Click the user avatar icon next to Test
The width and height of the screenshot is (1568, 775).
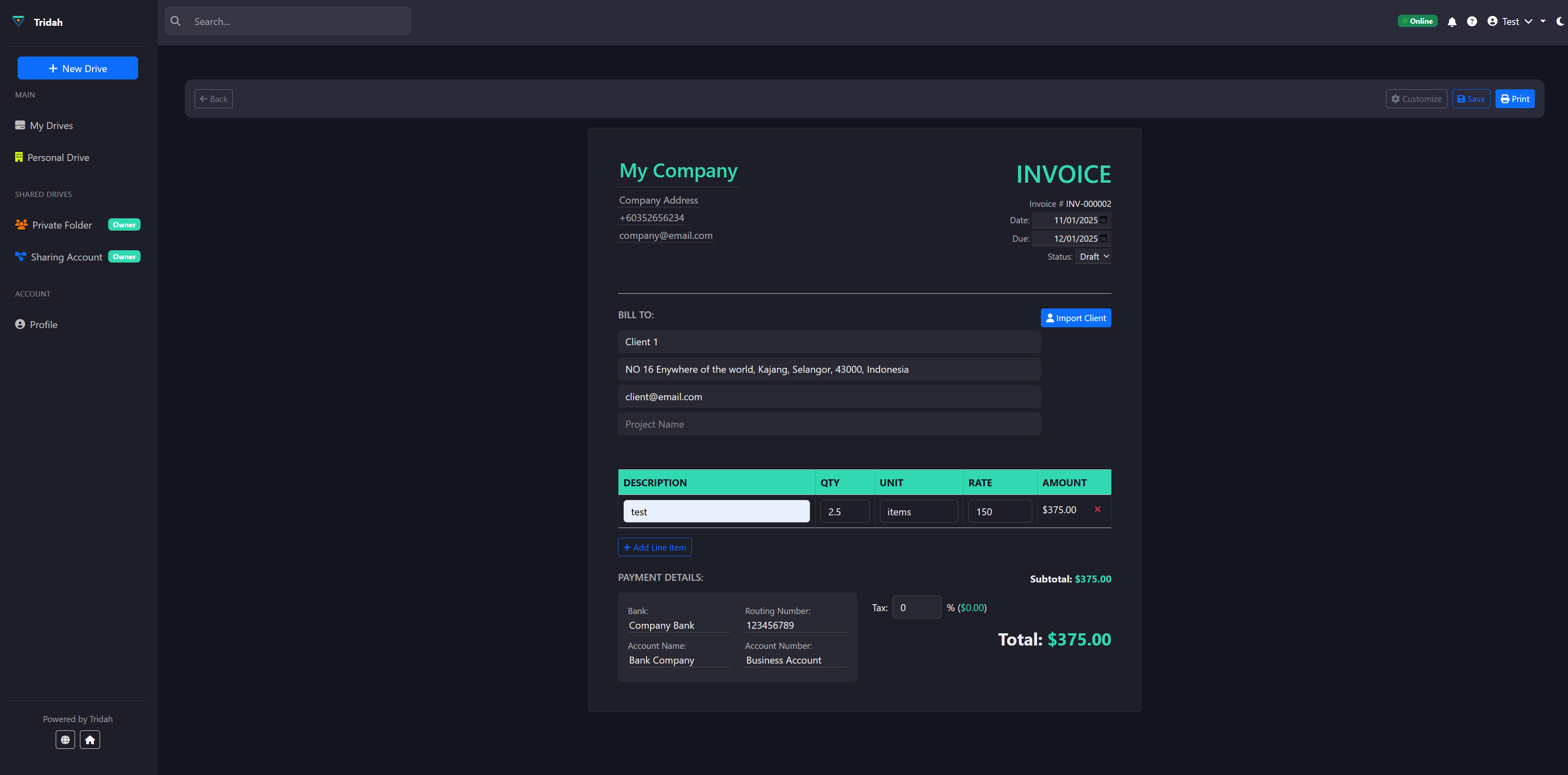[1492, 20]
